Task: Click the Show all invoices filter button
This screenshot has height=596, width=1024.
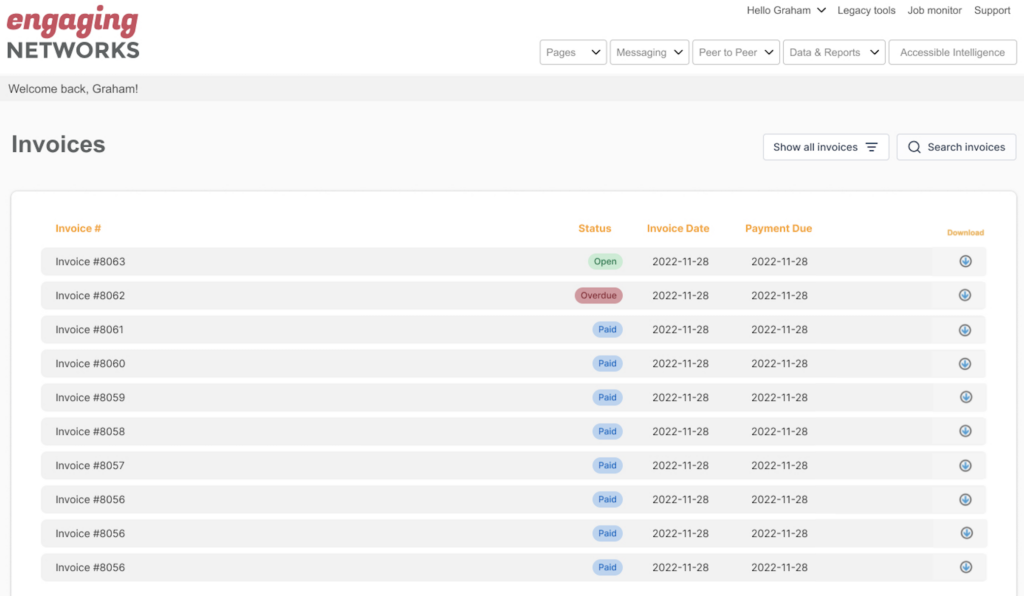Action: point(825,147)
